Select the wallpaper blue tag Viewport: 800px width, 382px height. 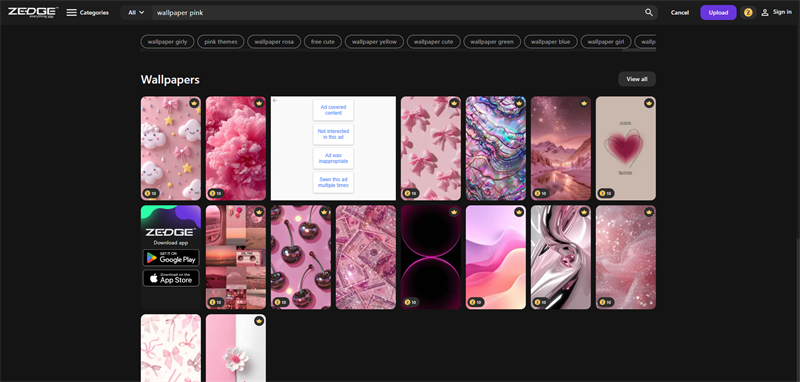(x=551, y=42)
